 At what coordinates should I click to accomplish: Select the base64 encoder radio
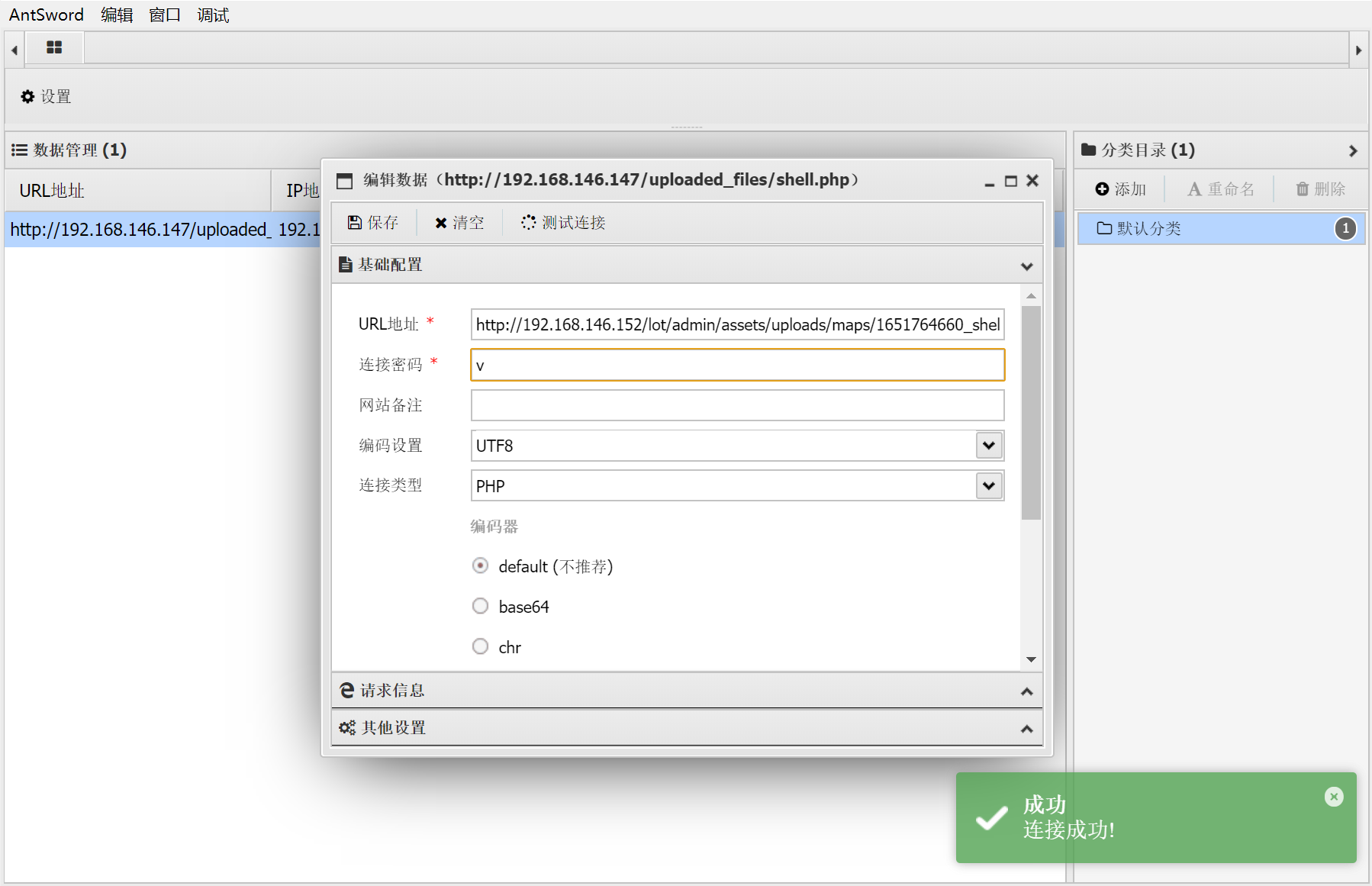480,607
